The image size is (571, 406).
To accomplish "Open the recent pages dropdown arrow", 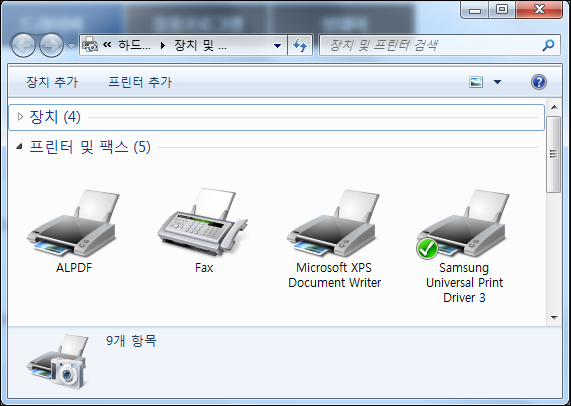I will (71, 46).
